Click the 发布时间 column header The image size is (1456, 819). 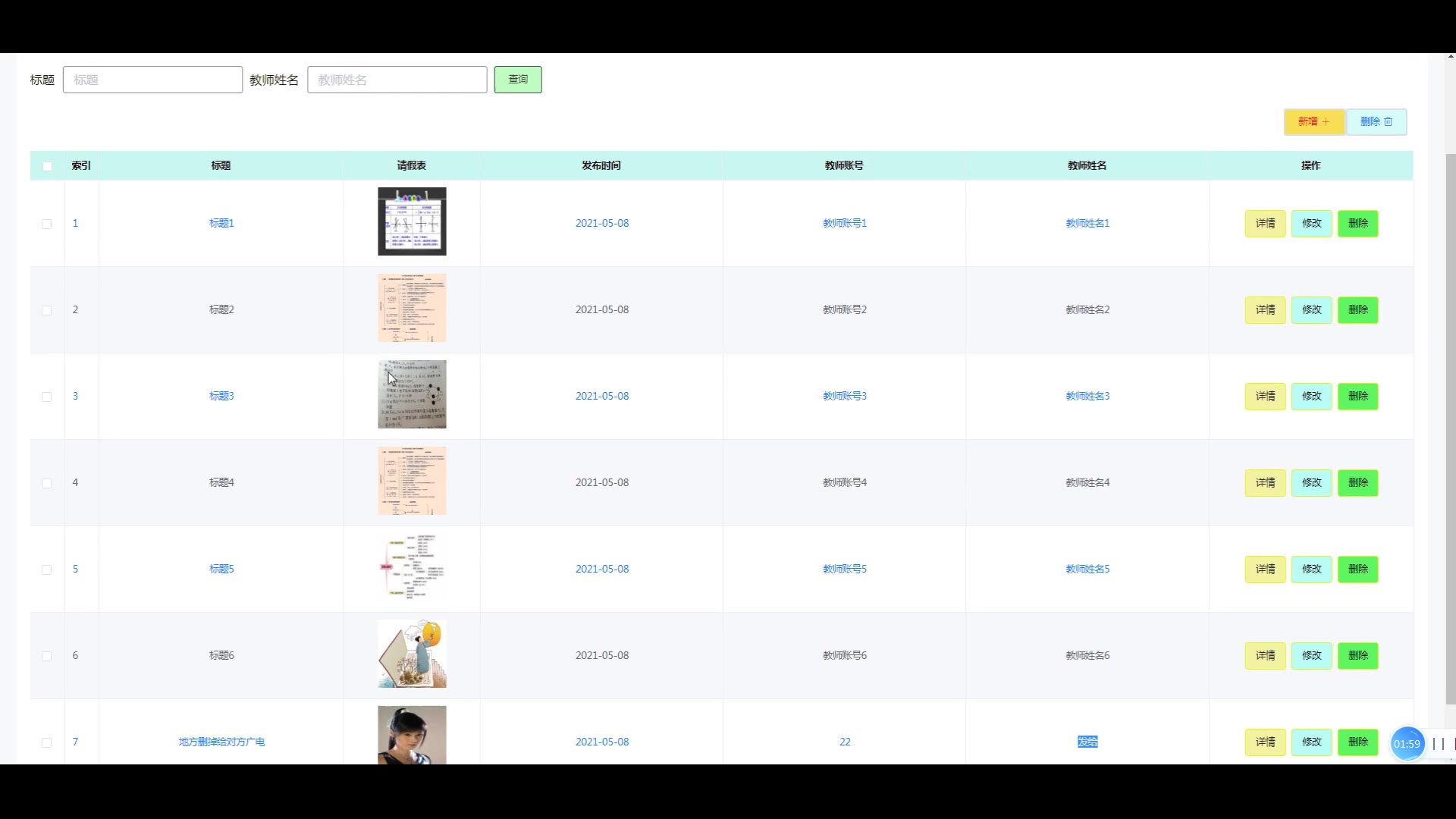601,165
